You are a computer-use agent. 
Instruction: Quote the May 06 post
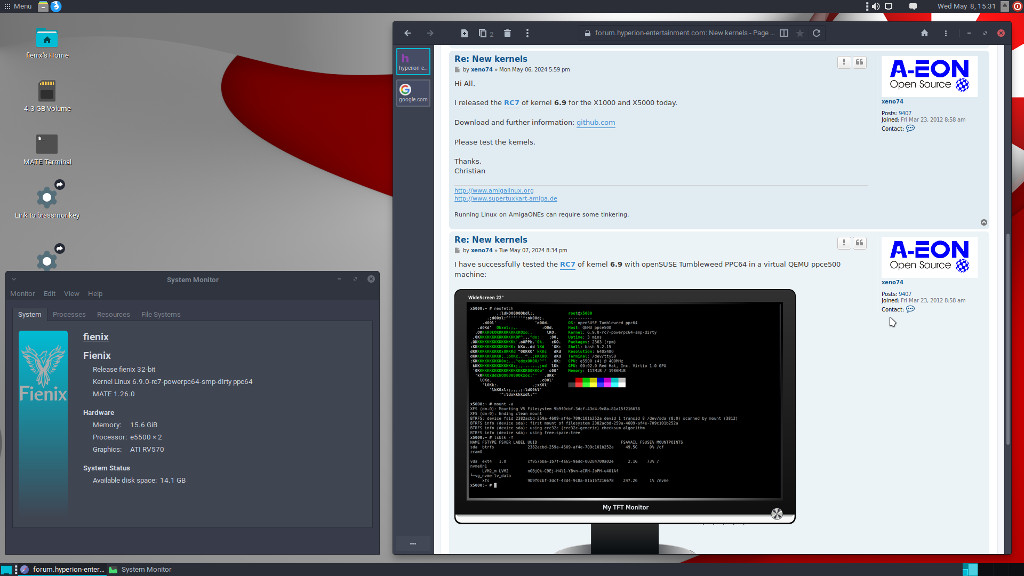[859, 62]
